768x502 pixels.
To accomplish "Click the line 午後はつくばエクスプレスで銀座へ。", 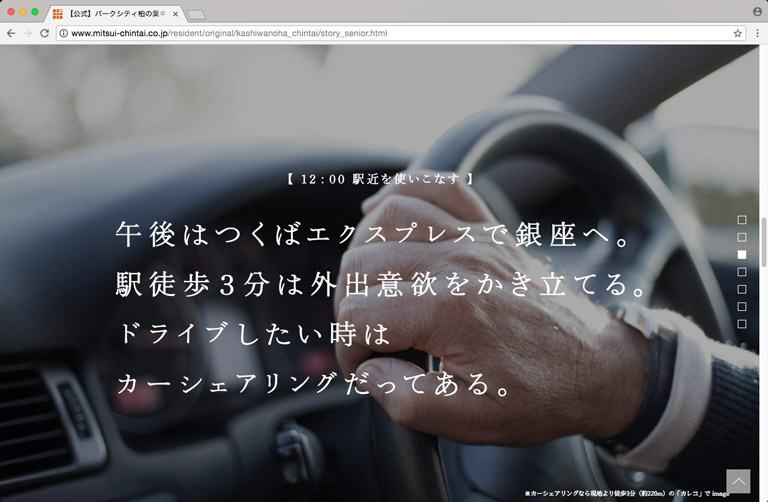I will pyautogui.click(x=374, y=234).
